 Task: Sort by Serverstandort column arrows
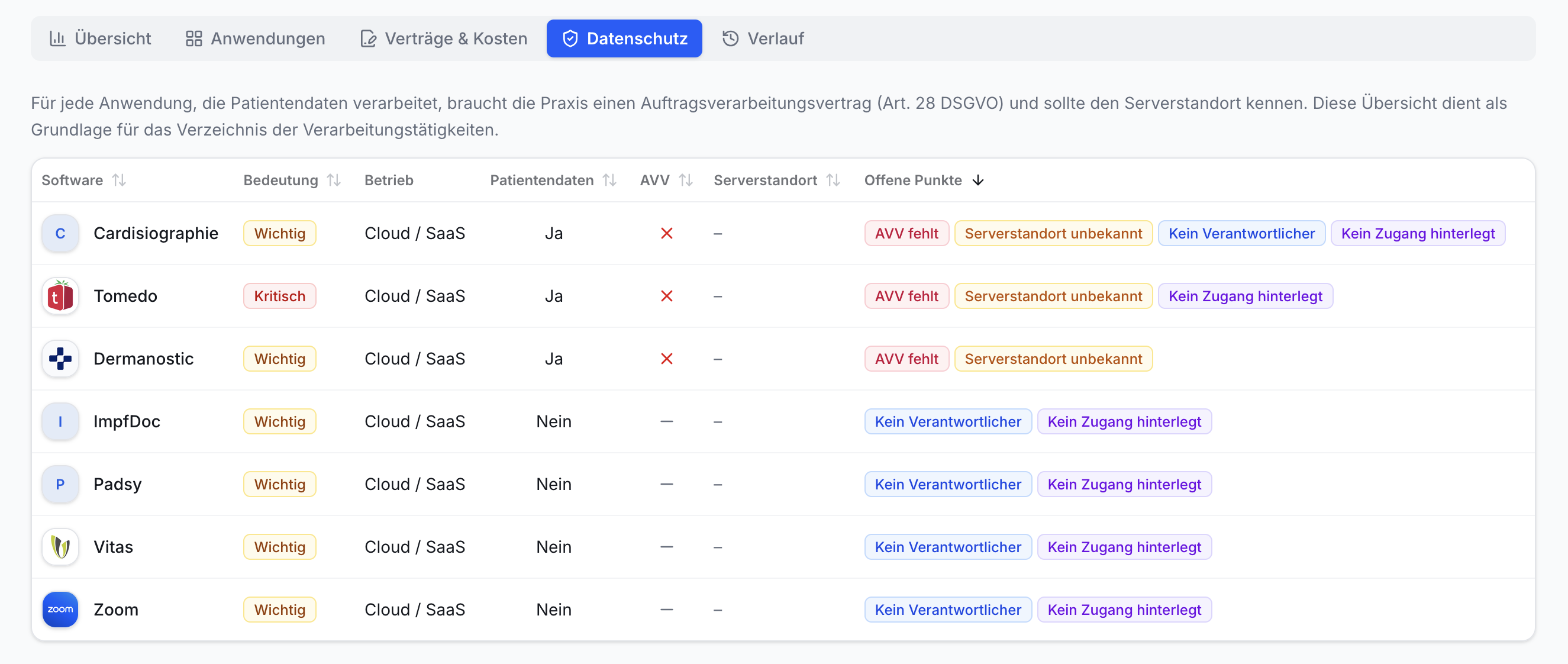click(833, 180)
